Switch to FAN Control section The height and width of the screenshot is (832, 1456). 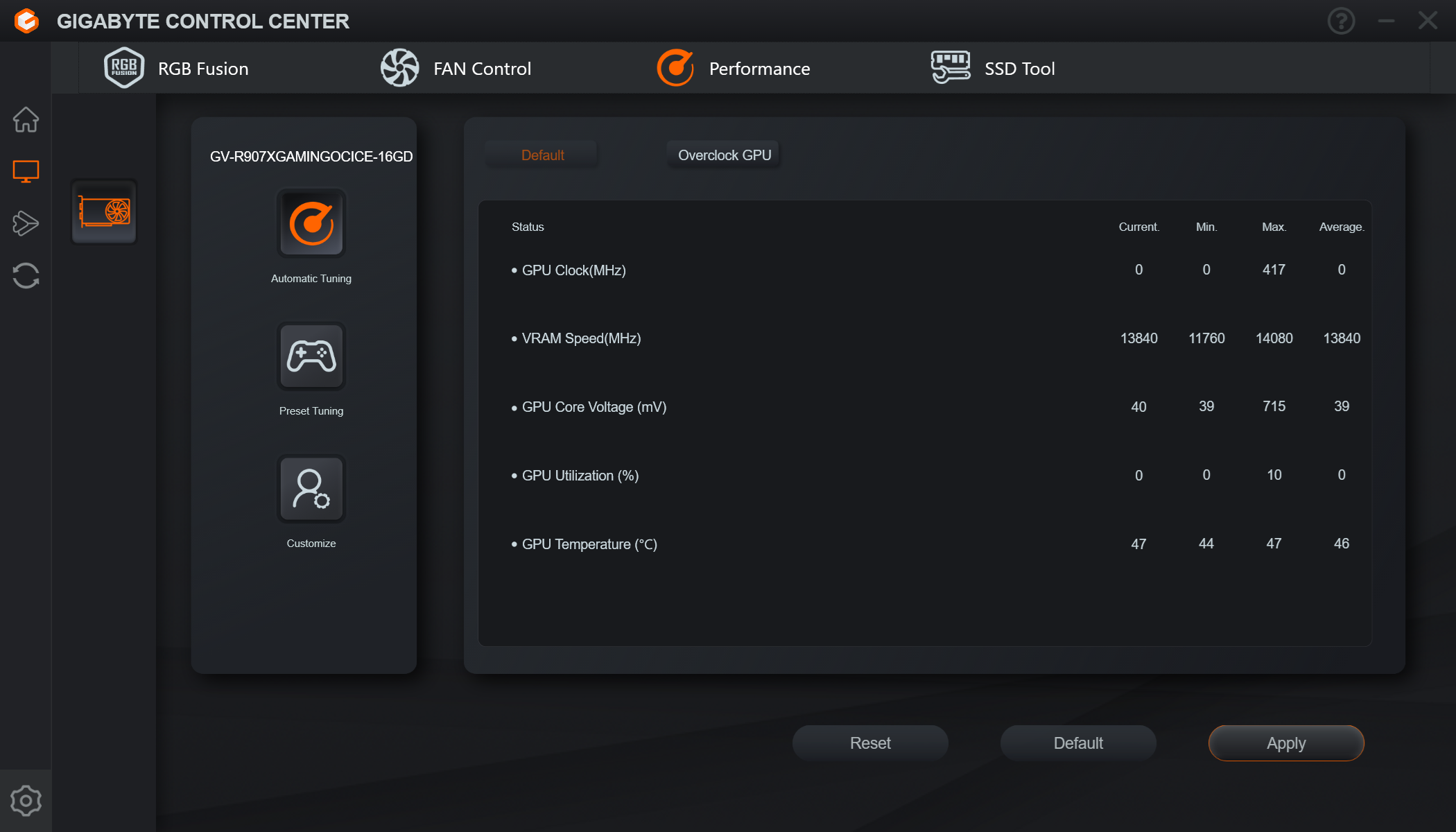click(x=456, y=68)
